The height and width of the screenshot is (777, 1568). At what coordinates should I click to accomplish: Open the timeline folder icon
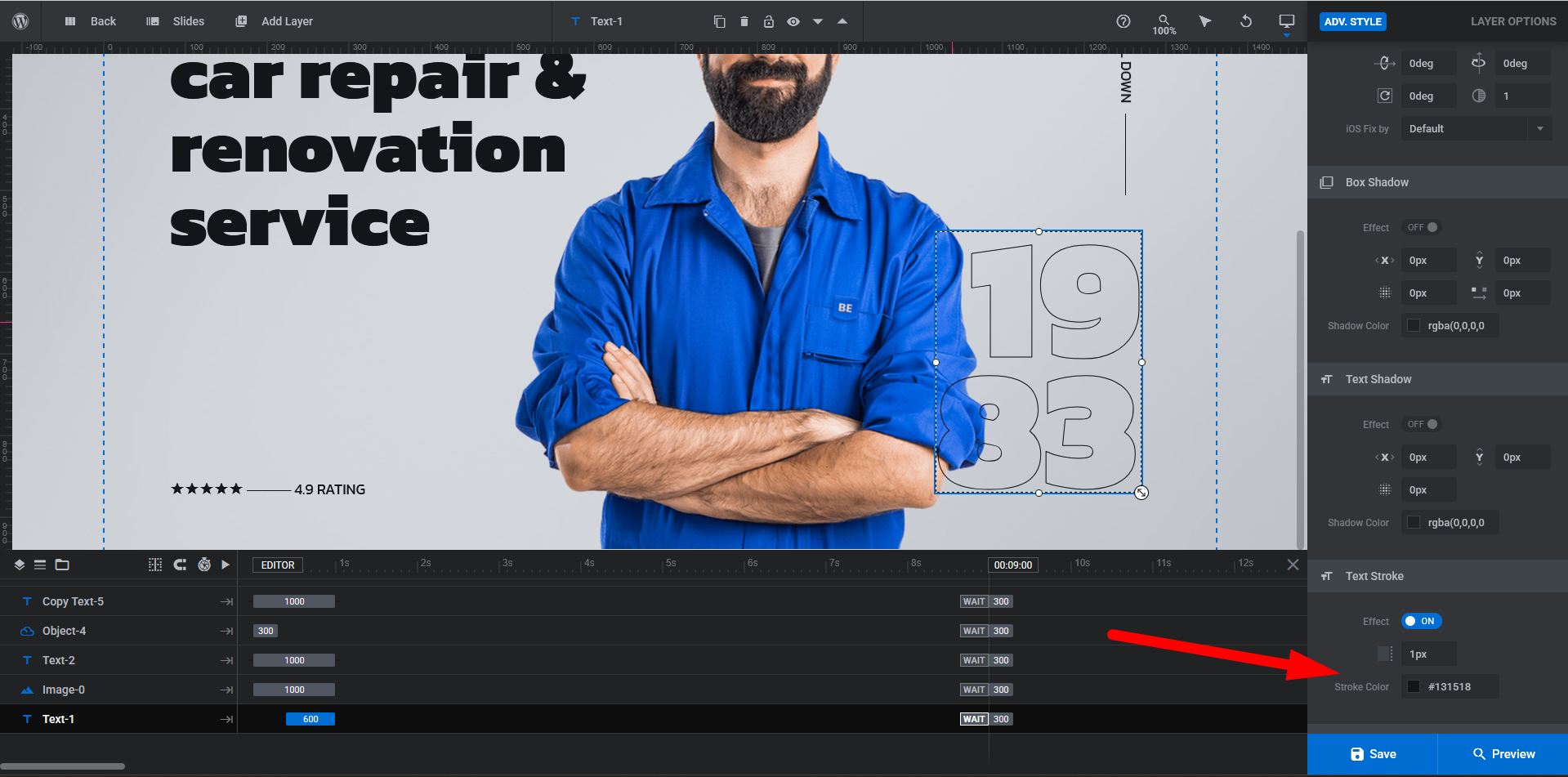click(x=62, y=565)
